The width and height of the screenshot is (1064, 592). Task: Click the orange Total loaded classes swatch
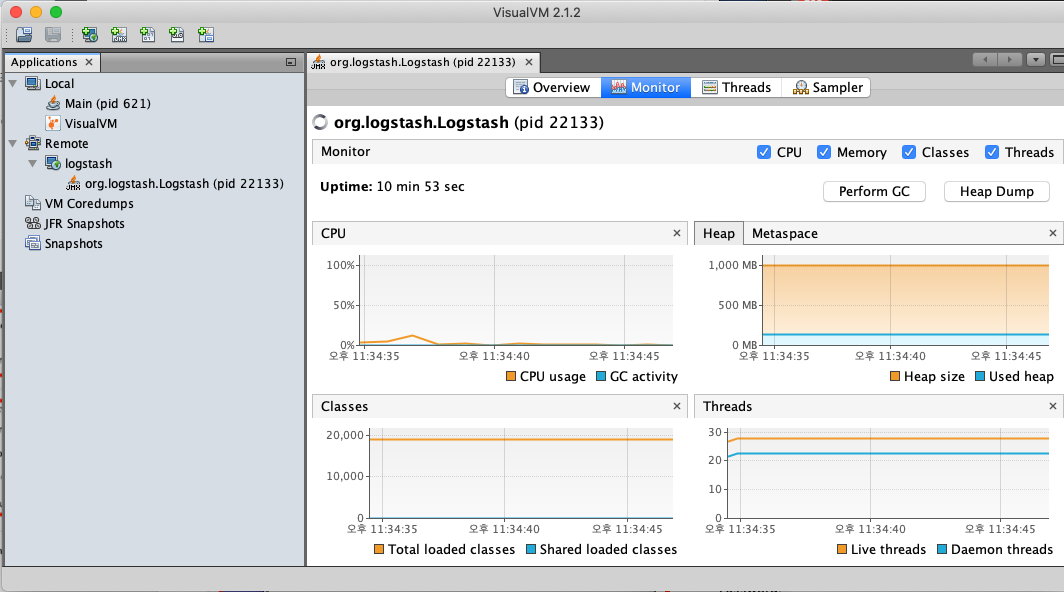pos(379,549)
